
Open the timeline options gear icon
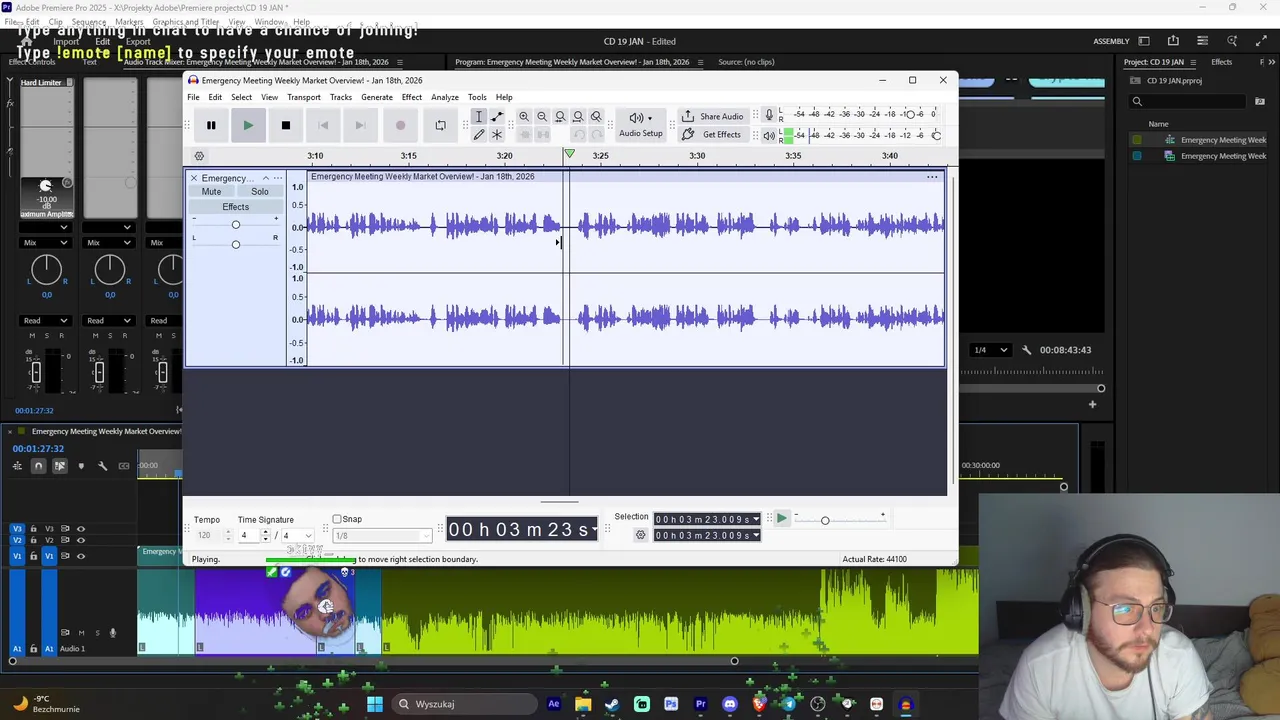[x=199, y=156]
